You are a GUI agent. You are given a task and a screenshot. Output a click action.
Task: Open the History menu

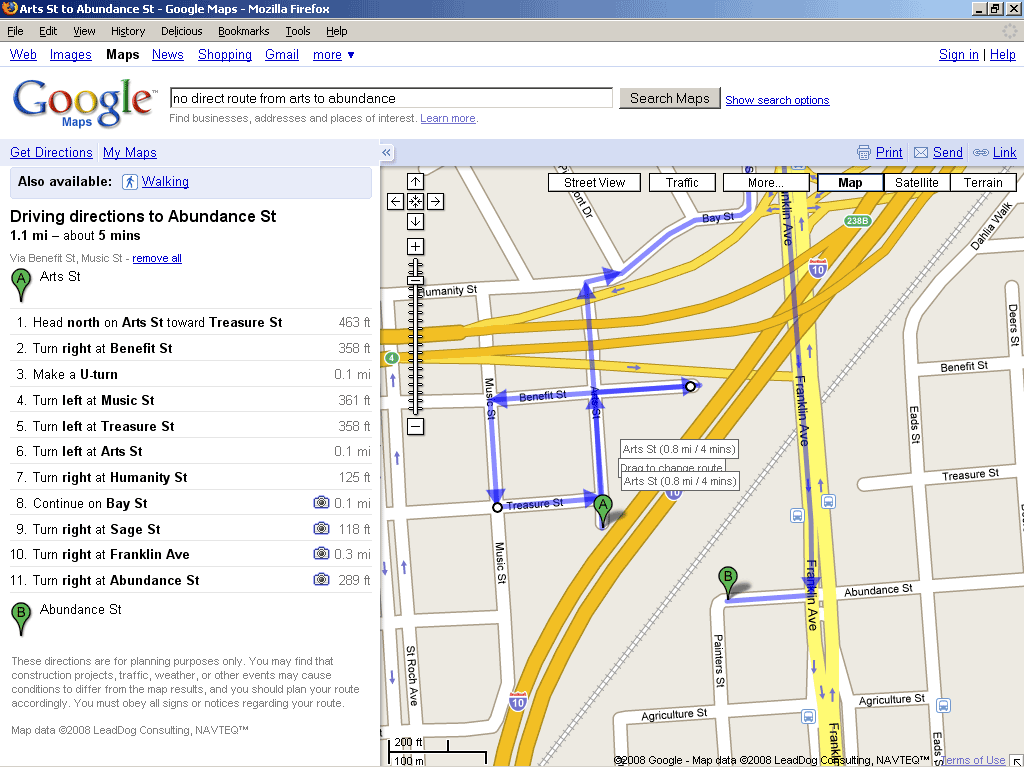point(127,31)
